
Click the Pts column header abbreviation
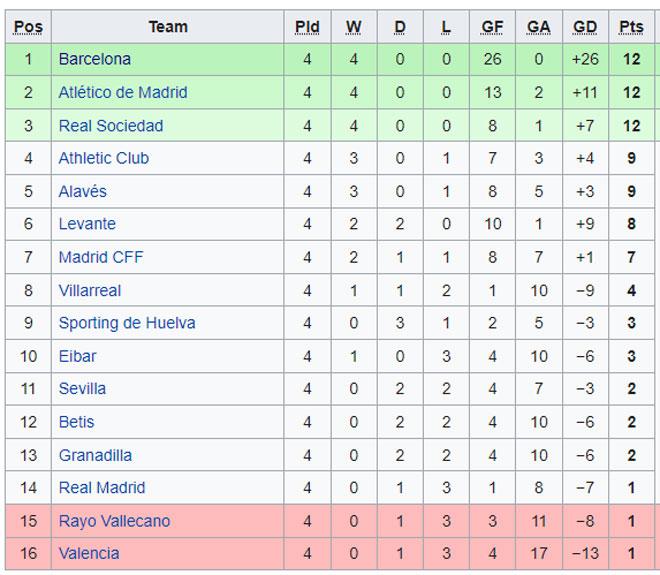click(x=631, y=27)
